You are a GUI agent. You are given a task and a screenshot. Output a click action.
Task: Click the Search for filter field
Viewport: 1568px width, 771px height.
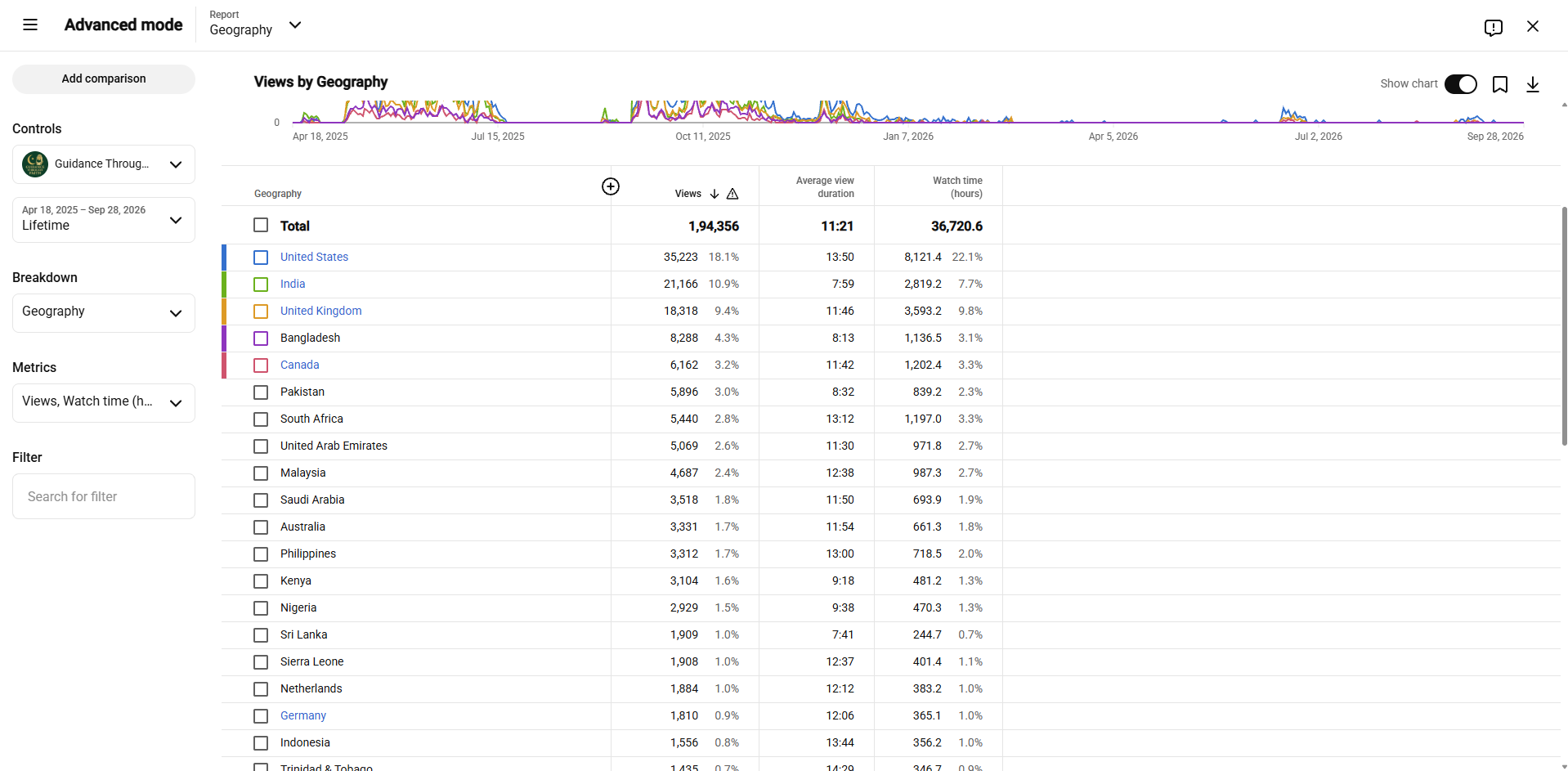click(104, 496)
